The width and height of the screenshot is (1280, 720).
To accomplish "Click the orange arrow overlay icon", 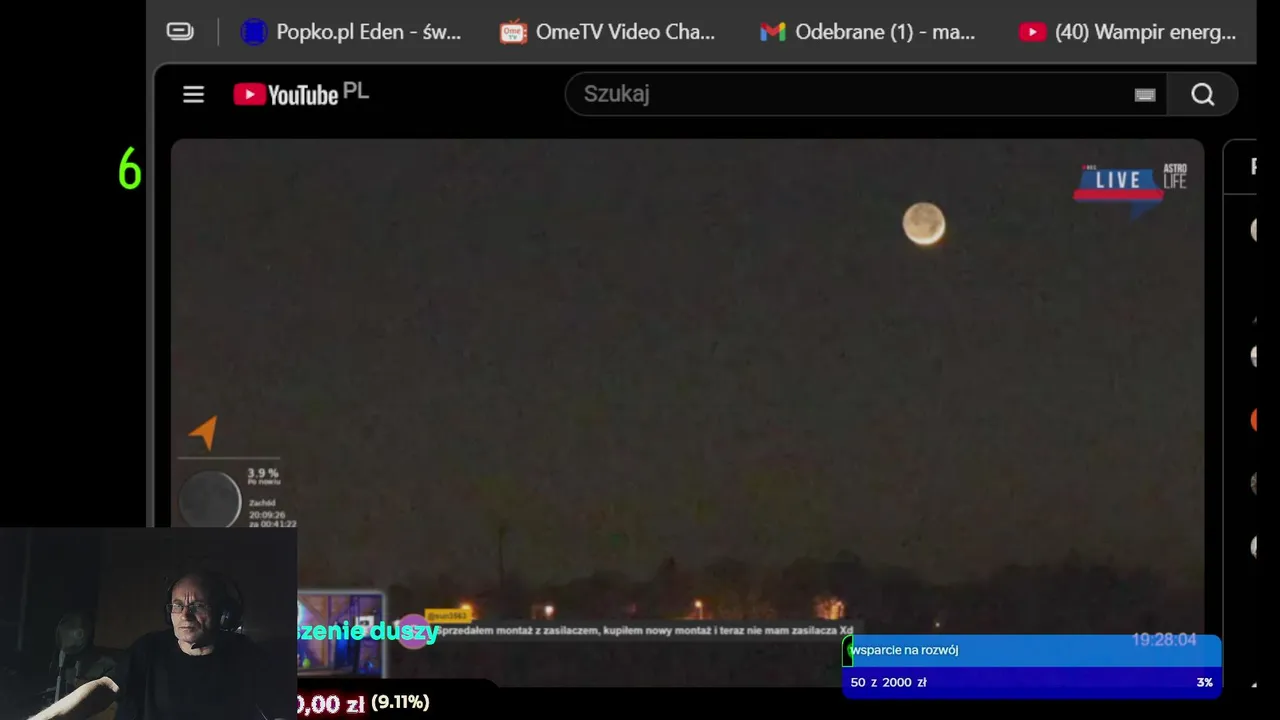I will click(204, 432).
